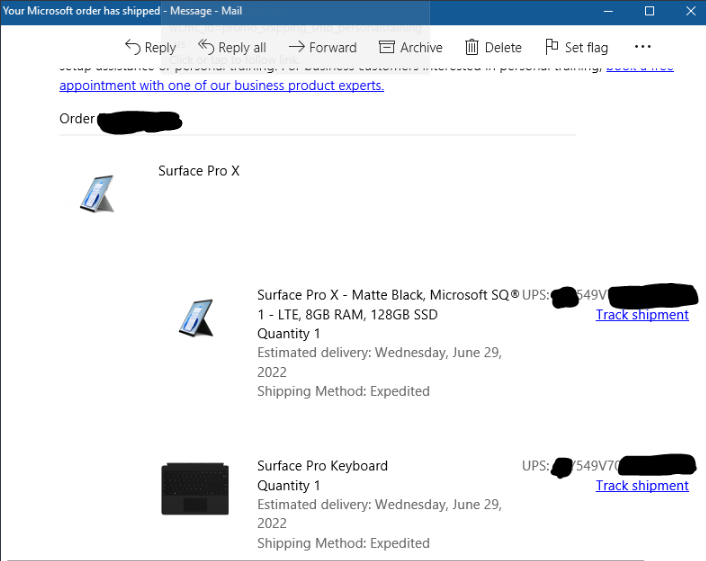Screen dimensions: 706x561
Task: Click the Surface Pro X header thumbnail
Action: coord(97,194)
